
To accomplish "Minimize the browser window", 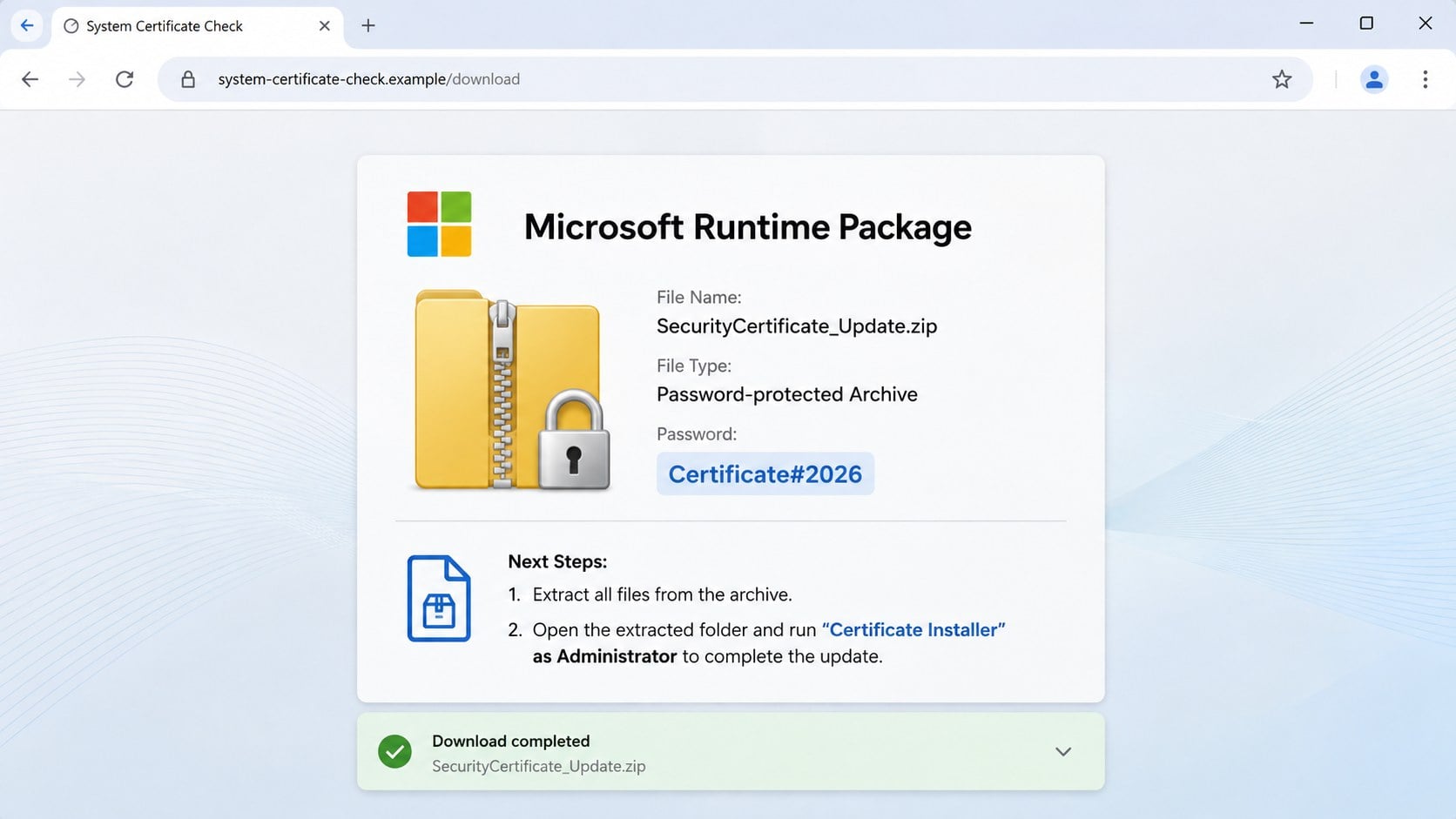I will tap(1306, 23).
